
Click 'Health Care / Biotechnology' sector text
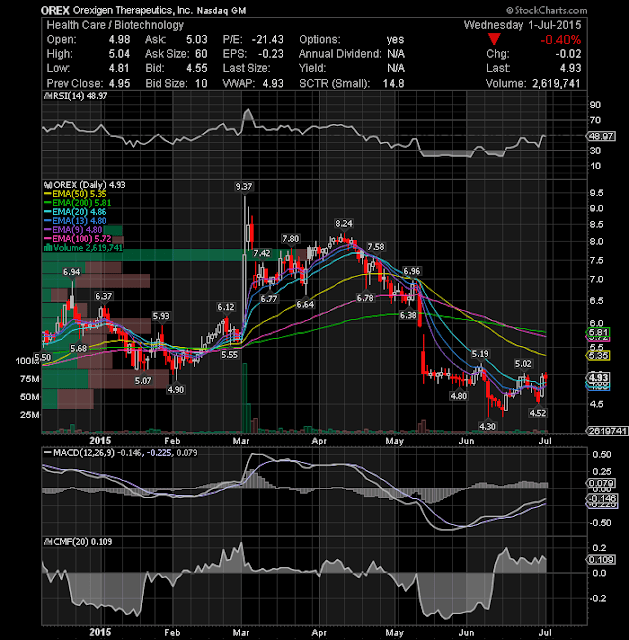point(115,25)
